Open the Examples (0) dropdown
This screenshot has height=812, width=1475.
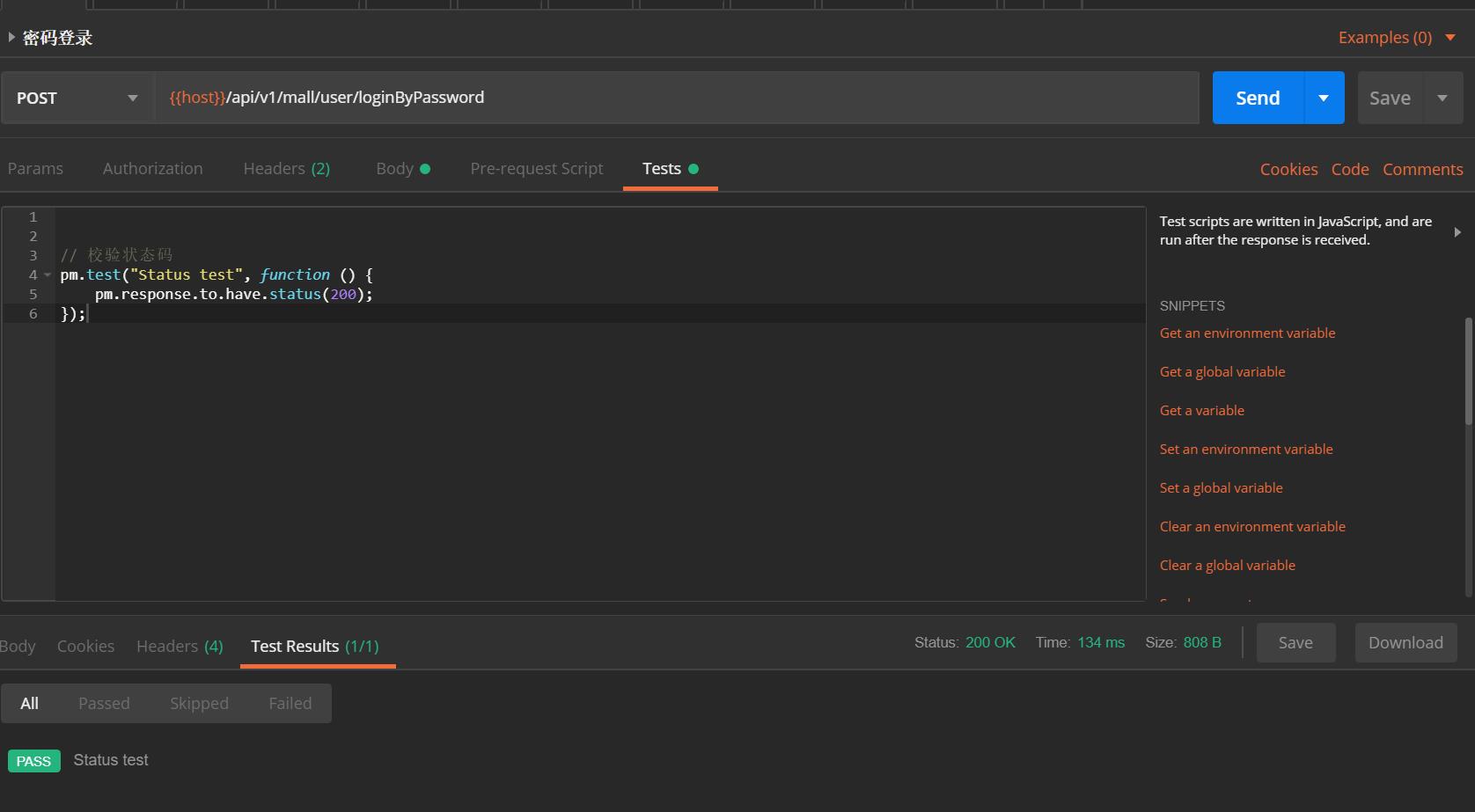(1397, 37)
